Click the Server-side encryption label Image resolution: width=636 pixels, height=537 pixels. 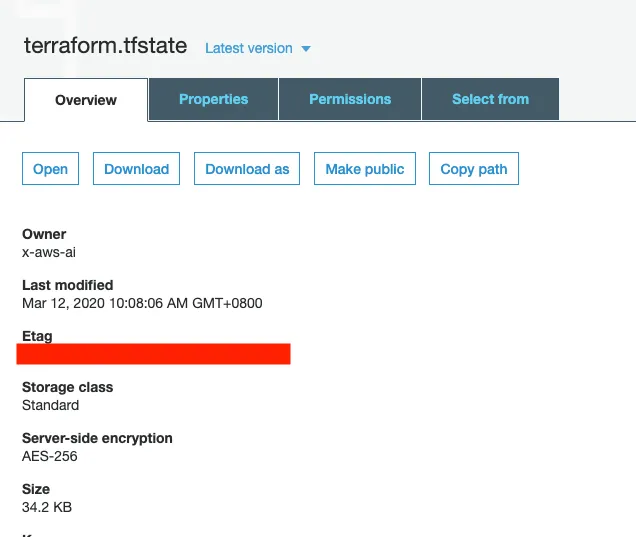coord(97,438)
